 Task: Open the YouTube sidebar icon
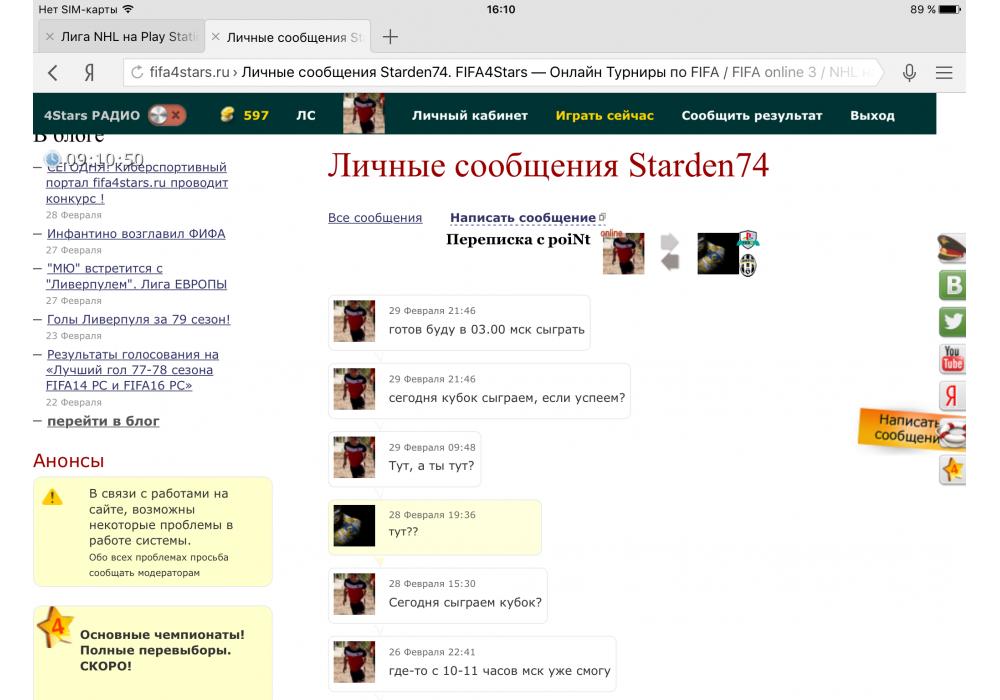pos(952,358)
